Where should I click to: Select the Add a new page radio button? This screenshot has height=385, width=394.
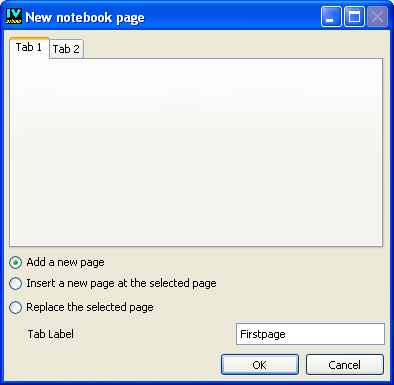tap(16, 263)
